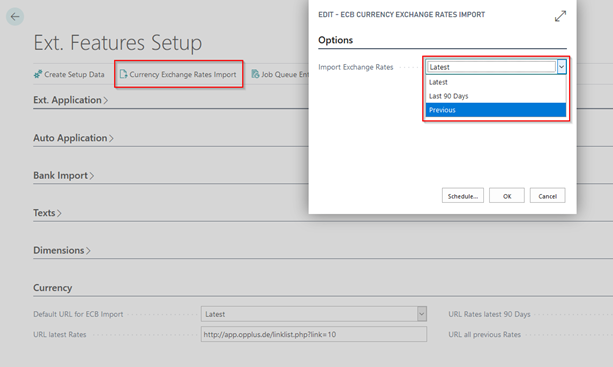This screenshot has height=367, width=613.
Task: Open Currency Exchange Rates Import action
Action: (x=178, y=74)
